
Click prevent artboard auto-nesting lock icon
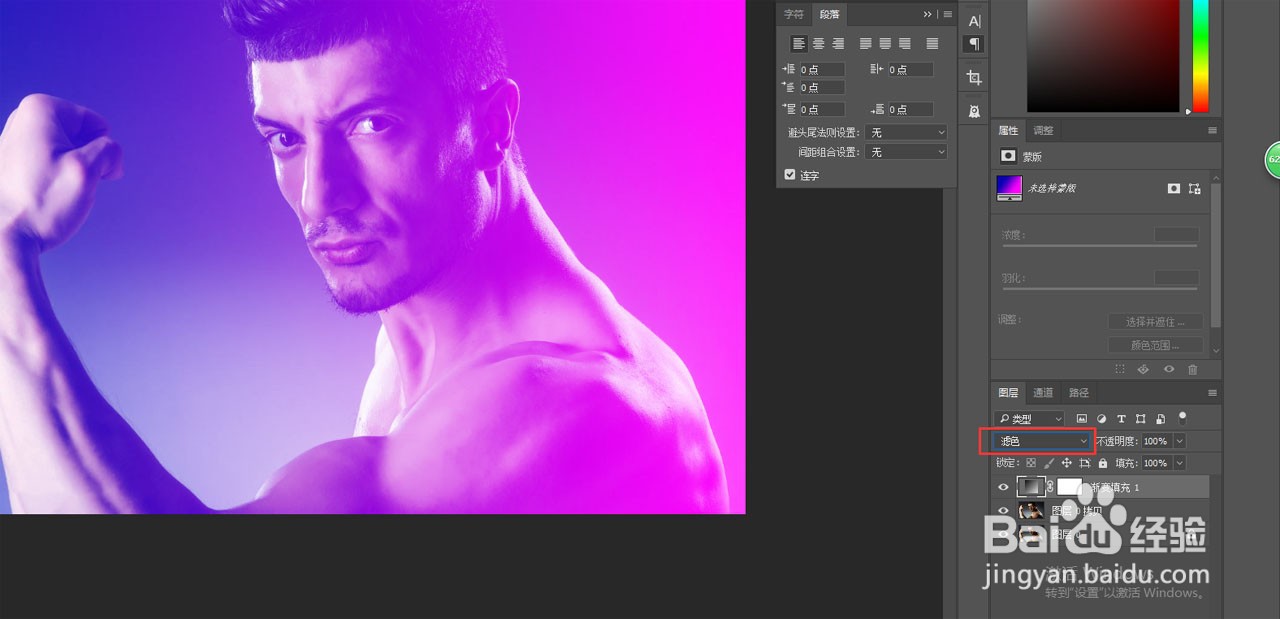pos(1085,464)
